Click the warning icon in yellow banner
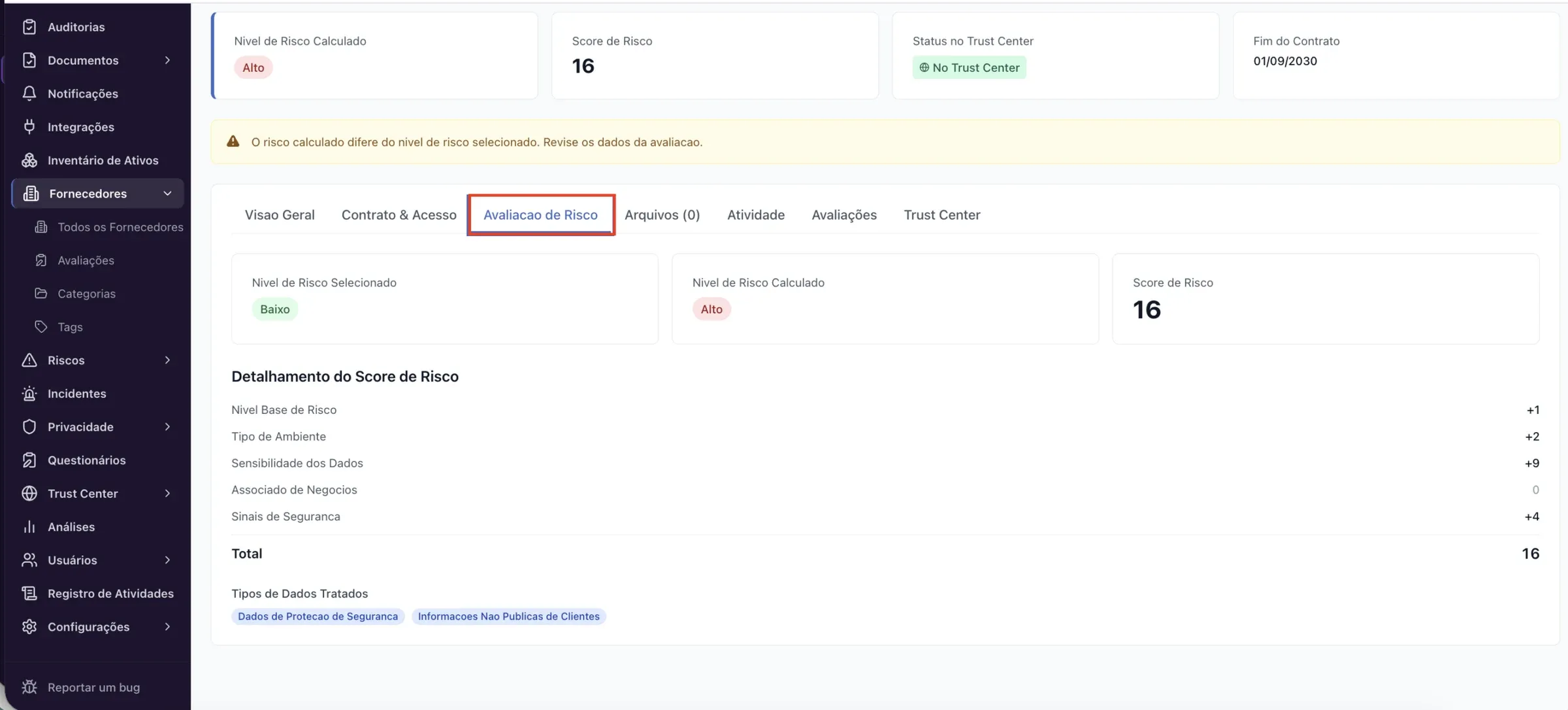Image resolution: width=1568 pixels, height=710 pixels. point(233,141)
